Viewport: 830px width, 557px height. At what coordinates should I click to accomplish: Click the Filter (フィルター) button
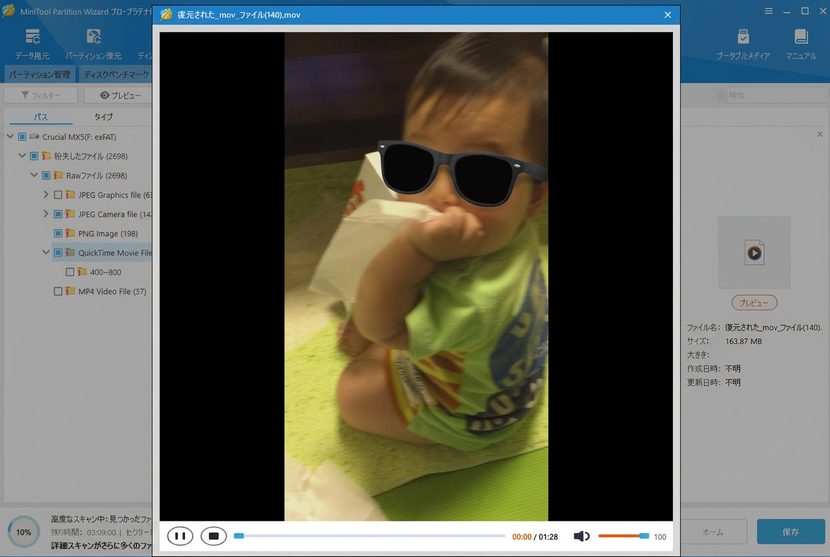41,95
